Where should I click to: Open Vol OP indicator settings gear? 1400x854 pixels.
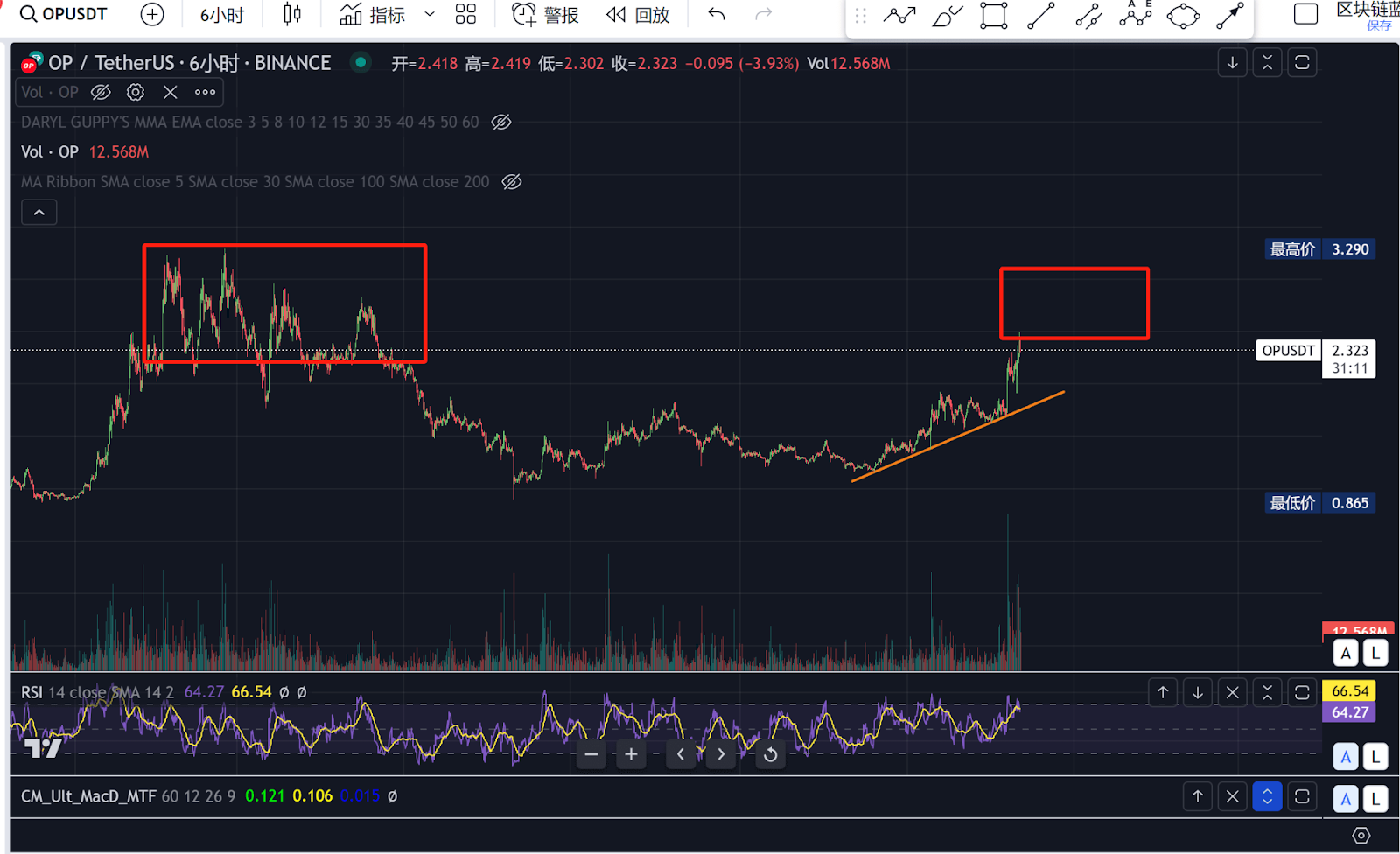(x=136, y=92)
